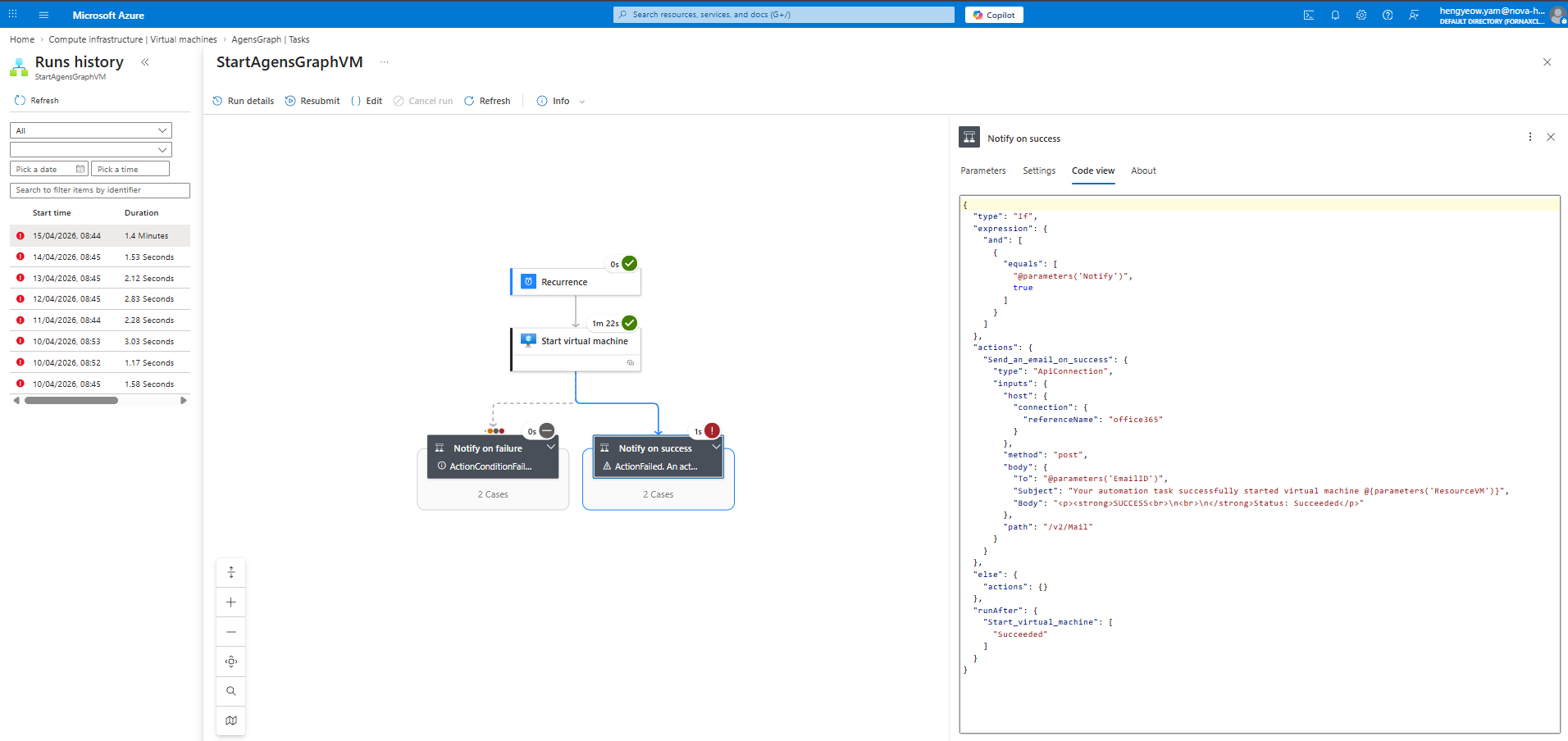The width and height of the screenshot is (1568, 741).
Task: Open portal settings gear
Action: (x=1361, y=15)
